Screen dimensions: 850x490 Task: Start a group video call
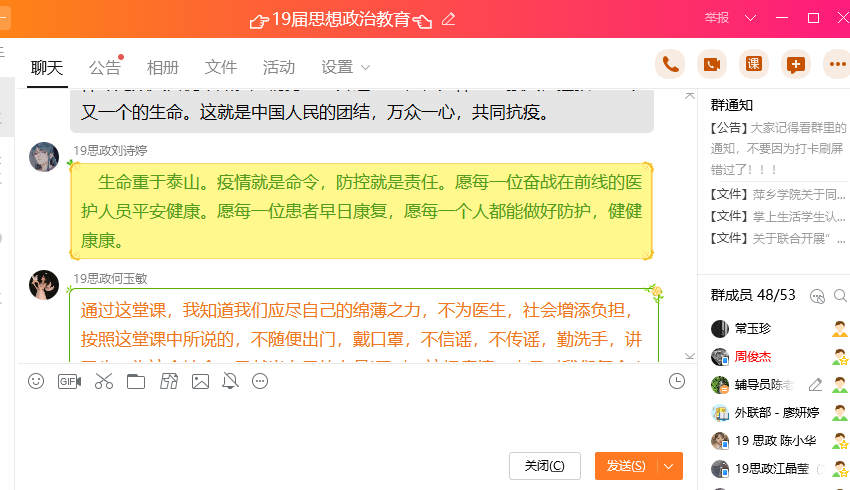pos(712,65)
